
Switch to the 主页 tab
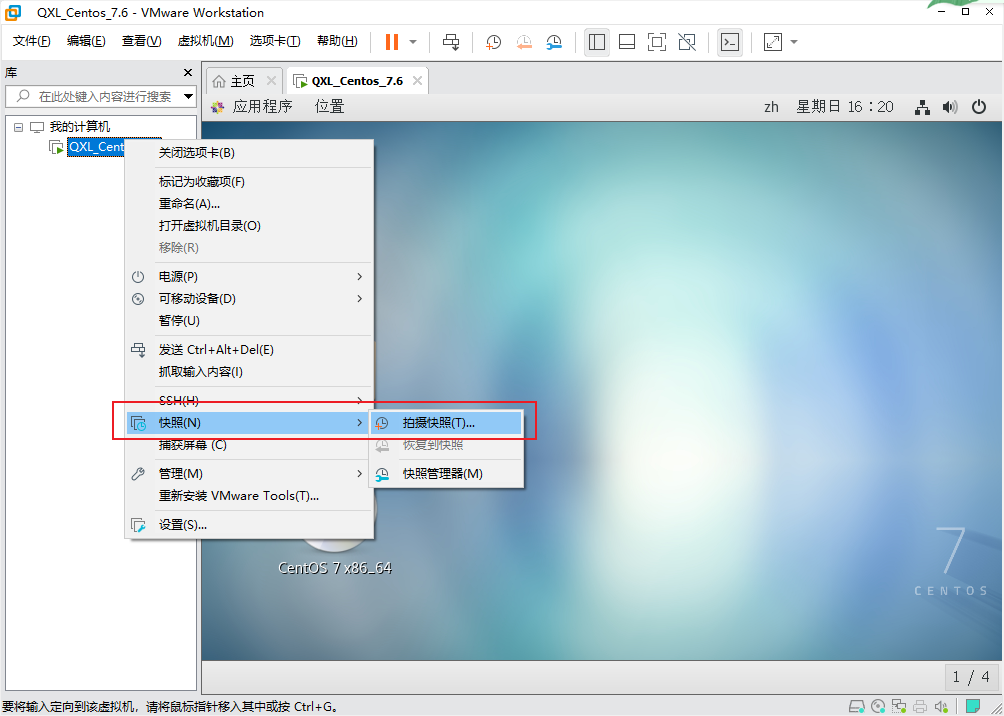[x=243, y=81]
